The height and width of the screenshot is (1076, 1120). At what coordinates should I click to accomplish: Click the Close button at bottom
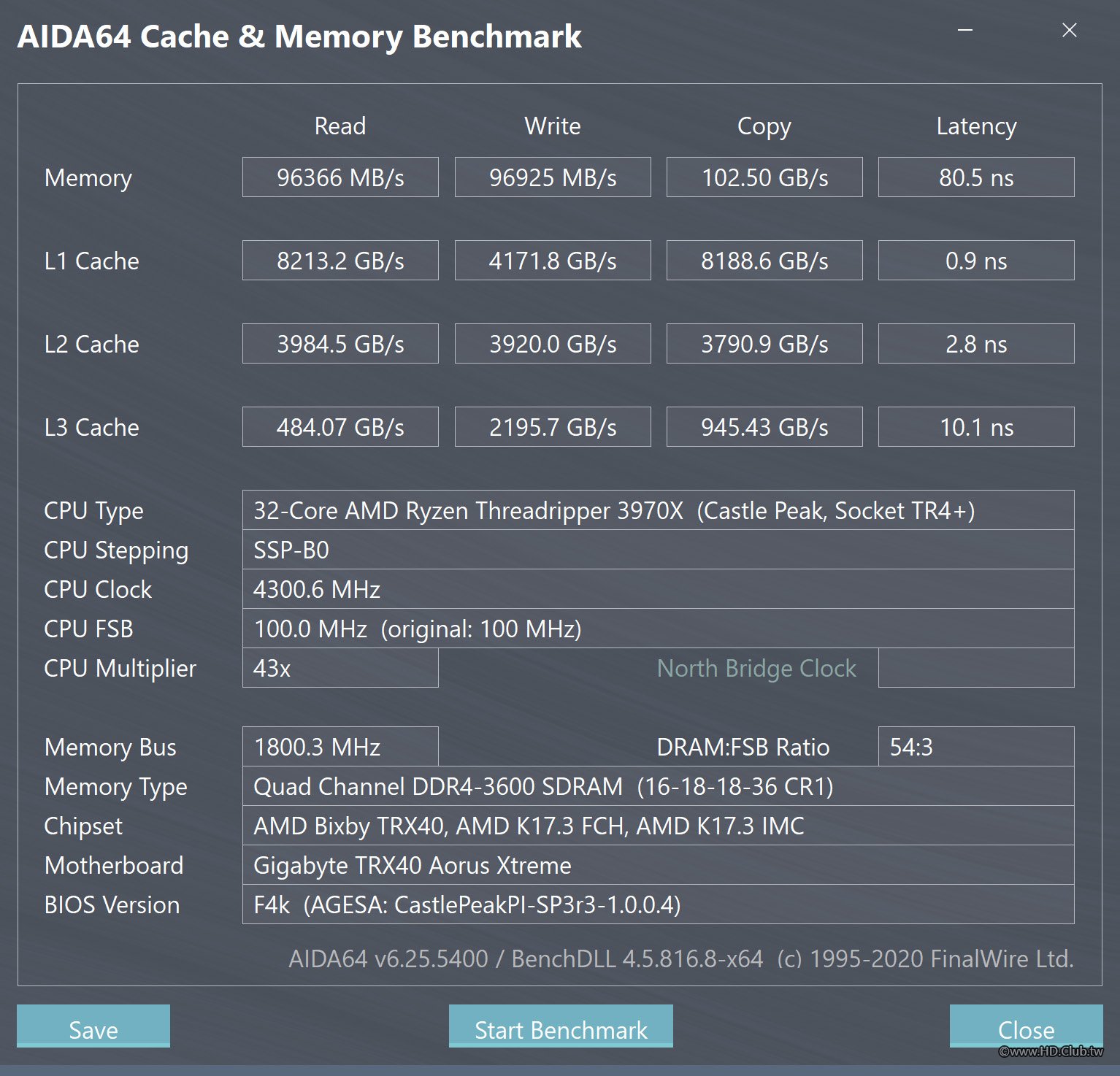click(1025, 1026)
